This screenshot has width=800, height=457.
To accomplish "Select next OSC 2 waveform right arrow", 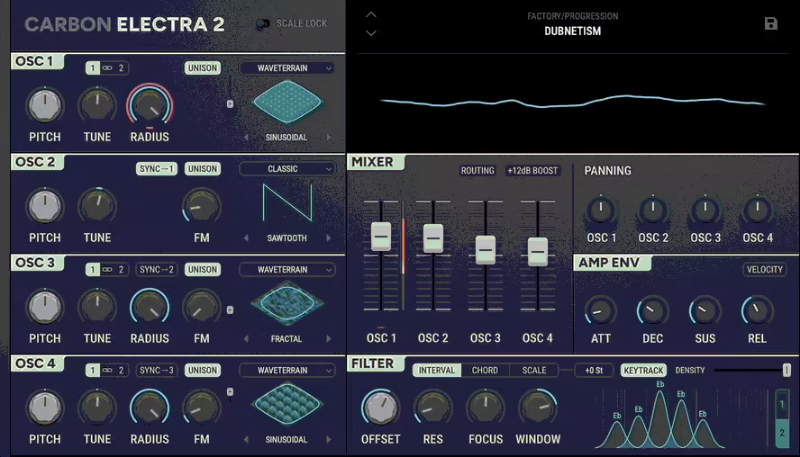I will point(329,238).
